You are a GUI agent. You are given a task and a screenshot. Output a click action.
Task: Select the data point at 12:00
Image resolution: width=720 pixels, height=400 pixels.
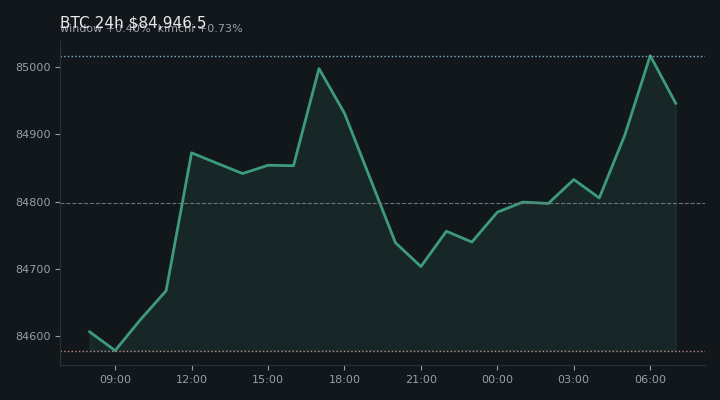(191, 152)
